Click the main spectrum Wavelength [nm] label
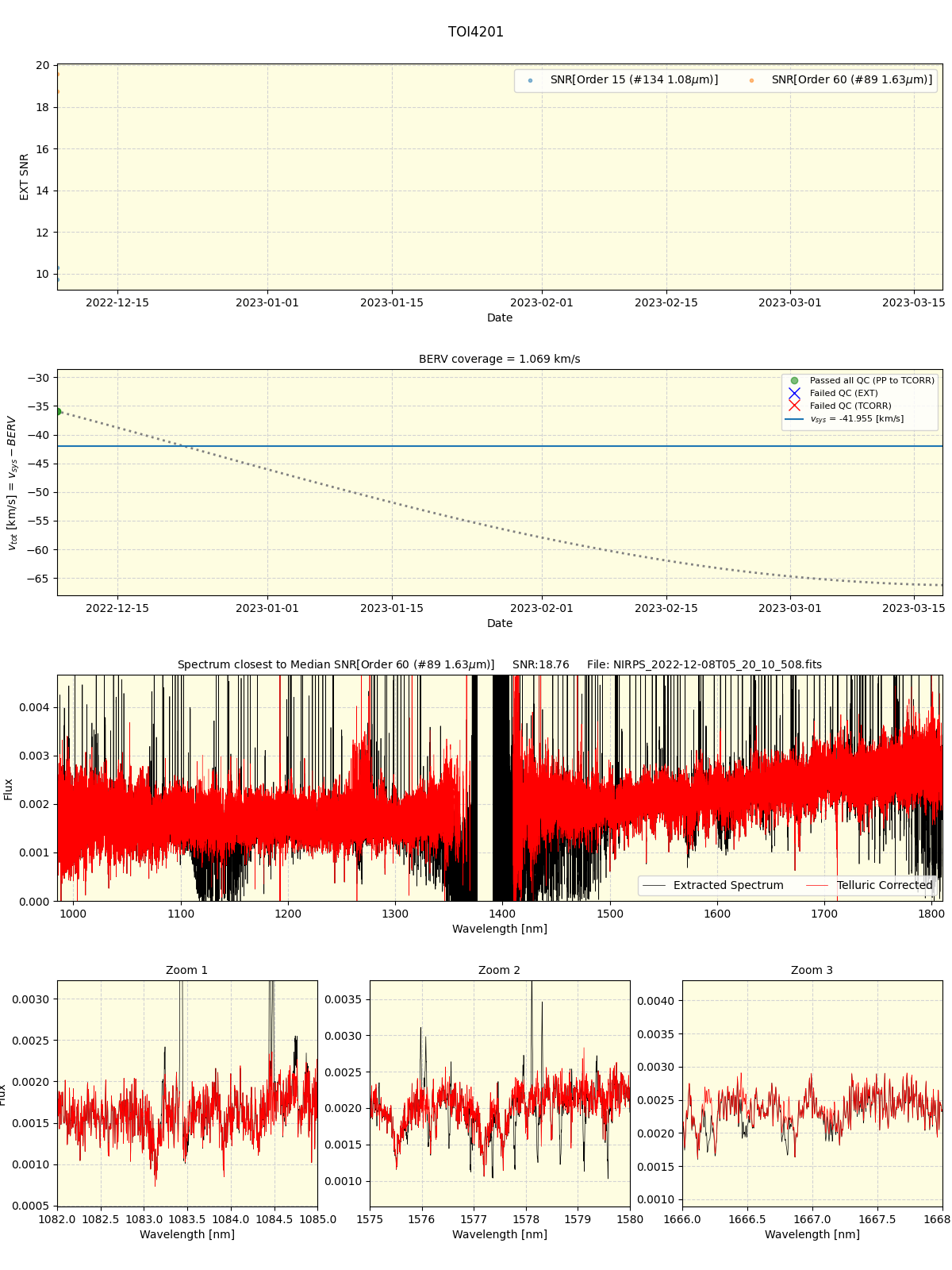Viewport: 952px width, 1270px height. tap(500, 929)
